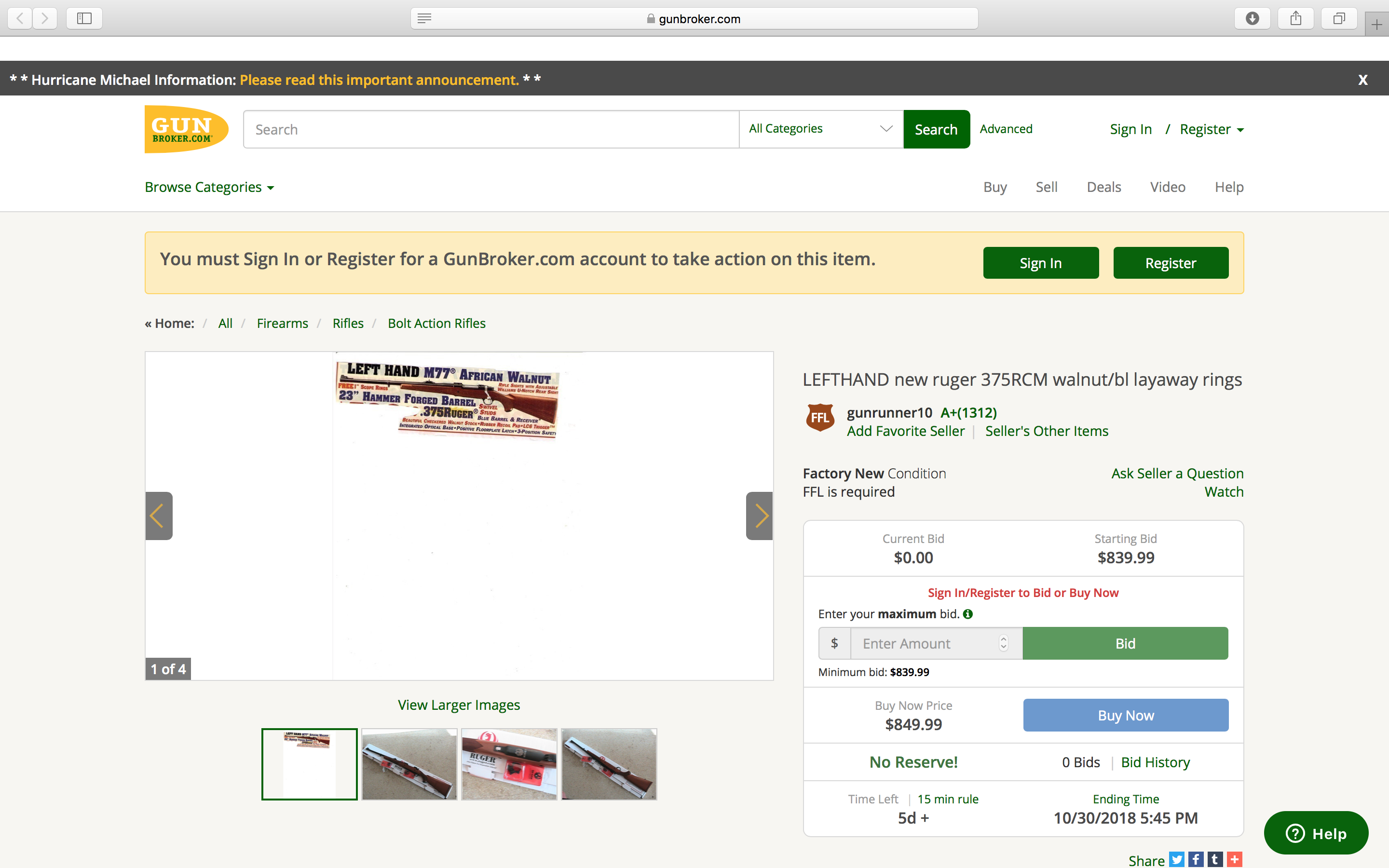Click the GunBroker.com logo
Screen dimensions: 1389x868
187,129
